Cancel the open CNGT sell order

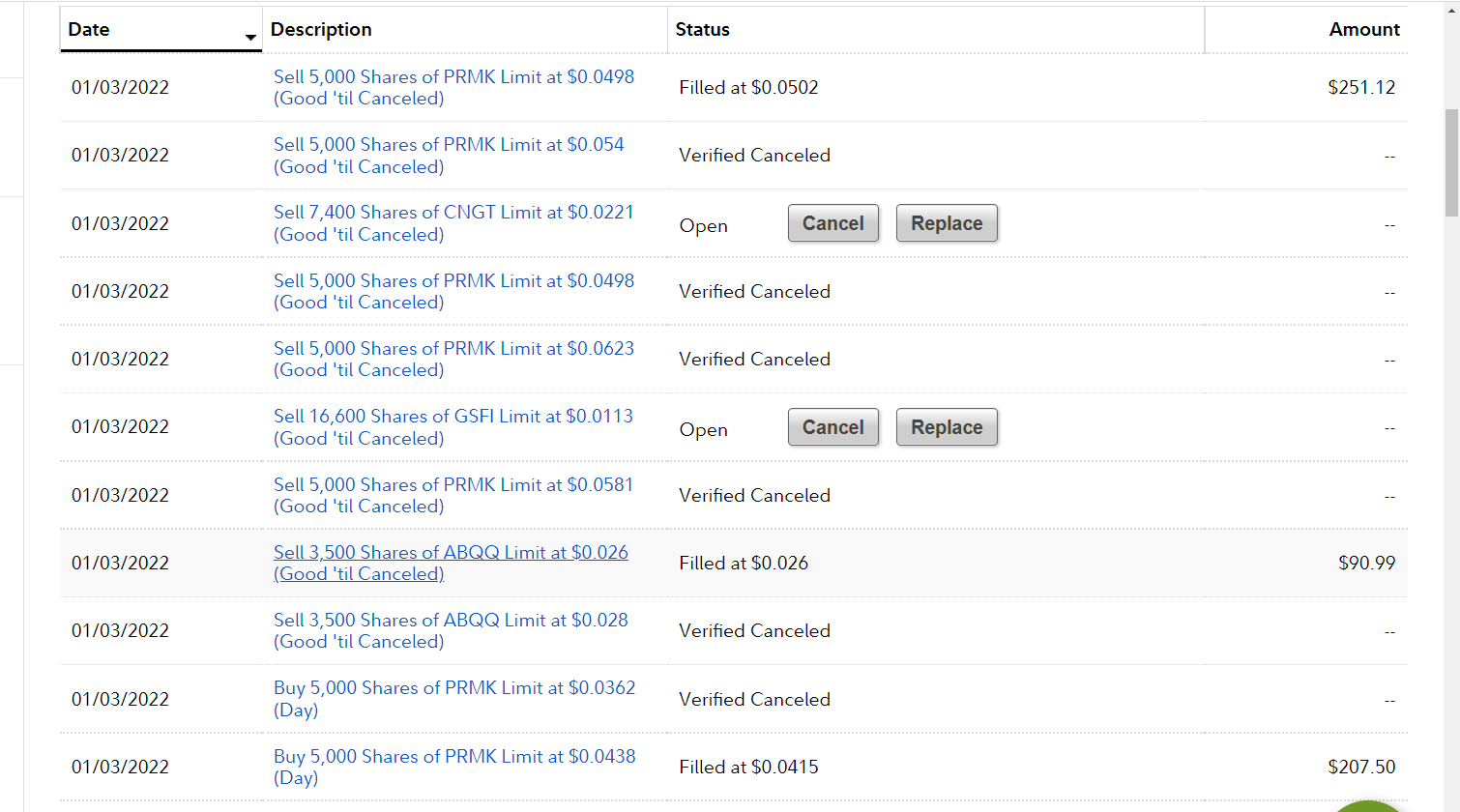pyautogui.click(x=832, y=223)
